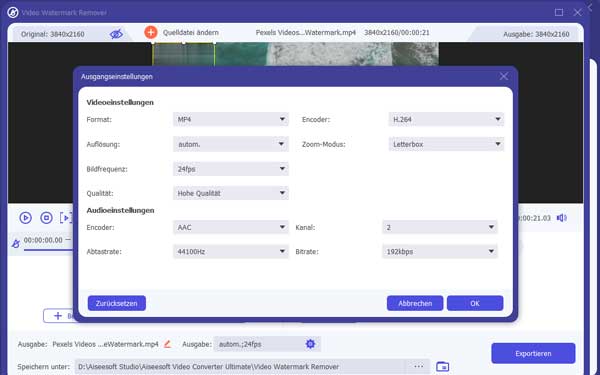
Task: Click the Videoeinstellungen heading
Action: [x=120, y=102]
